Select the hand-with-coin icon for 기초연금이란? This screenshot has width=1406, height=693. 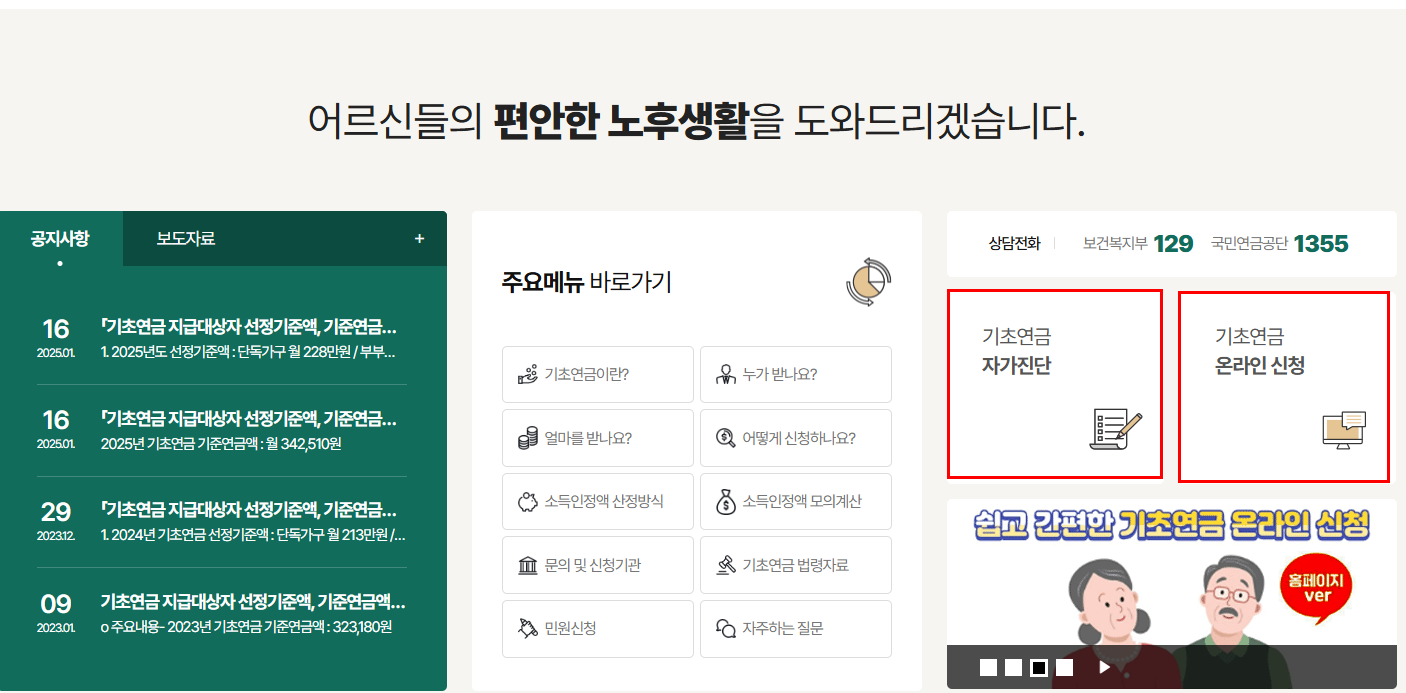click(527, 374)
